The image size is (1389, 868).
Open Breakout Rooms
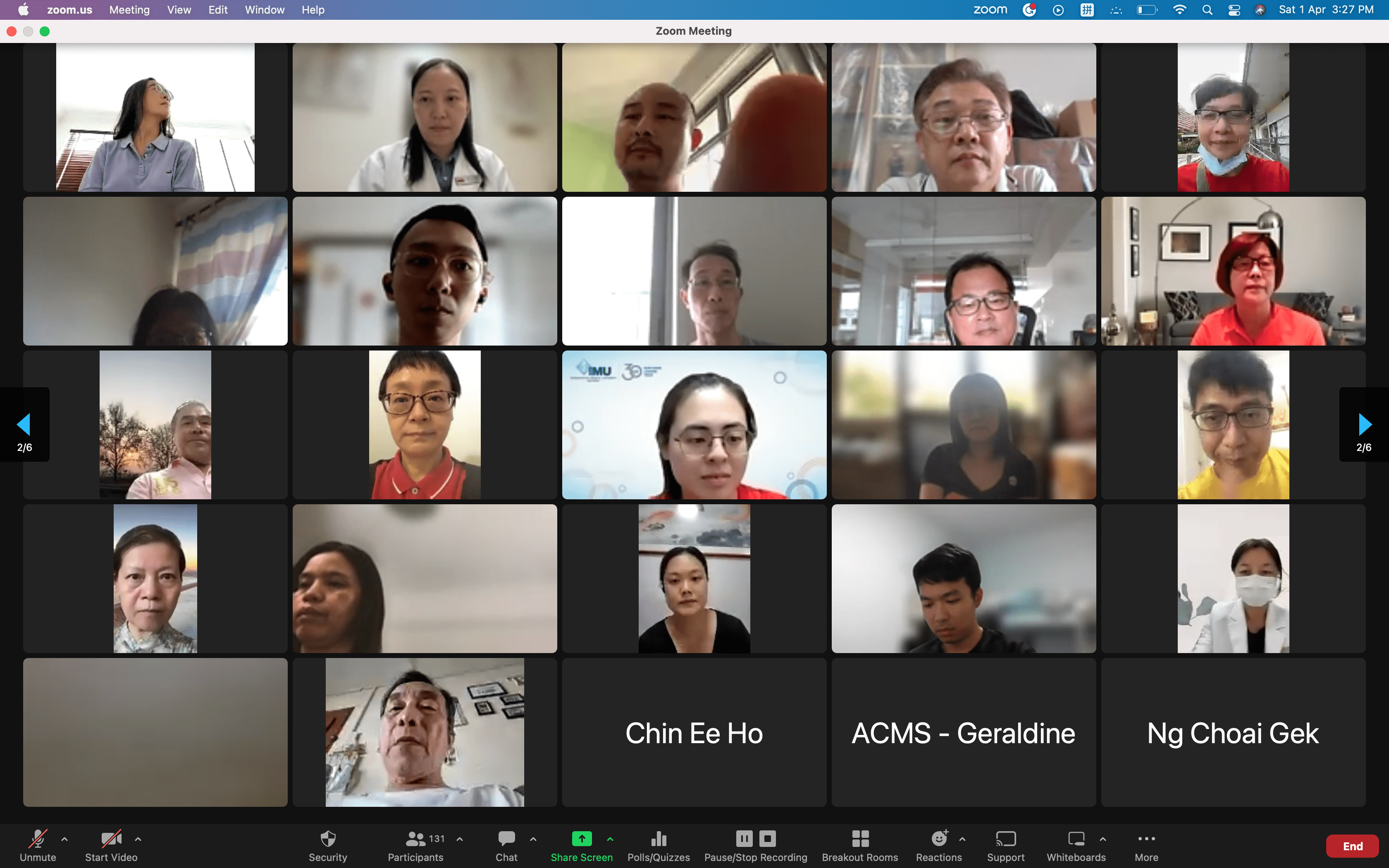[x=860, y=839]
